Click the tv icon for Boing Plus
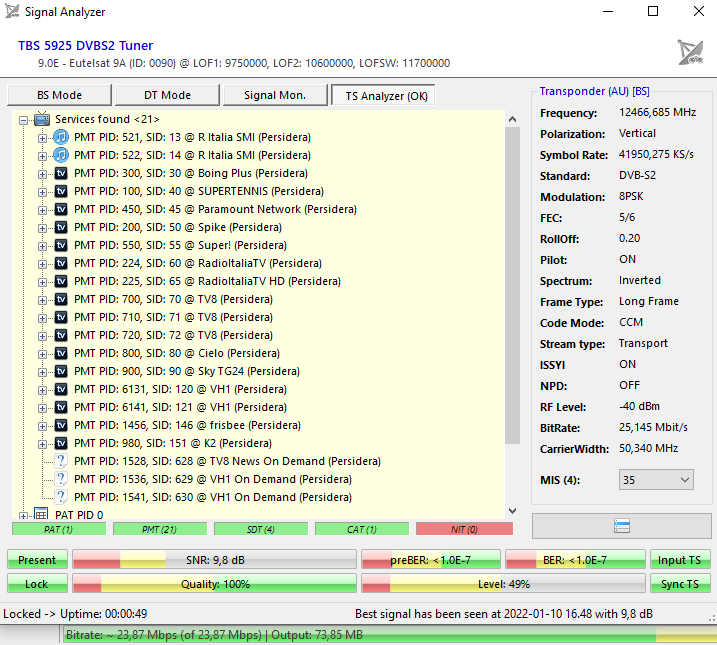The width and height of the screenshot is (717, 645). tap(61, 173)
